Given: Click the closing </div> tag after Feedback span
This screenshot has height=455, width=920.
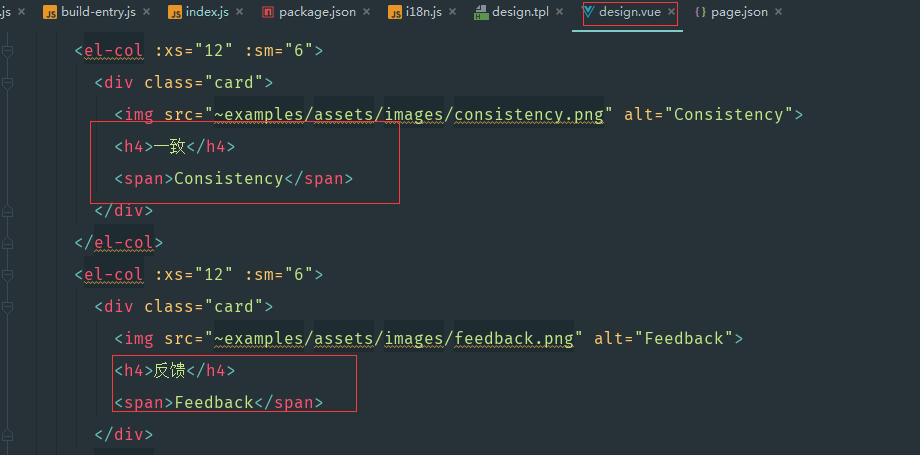Looking at the screenshot, I should click(x=124, y=434).
